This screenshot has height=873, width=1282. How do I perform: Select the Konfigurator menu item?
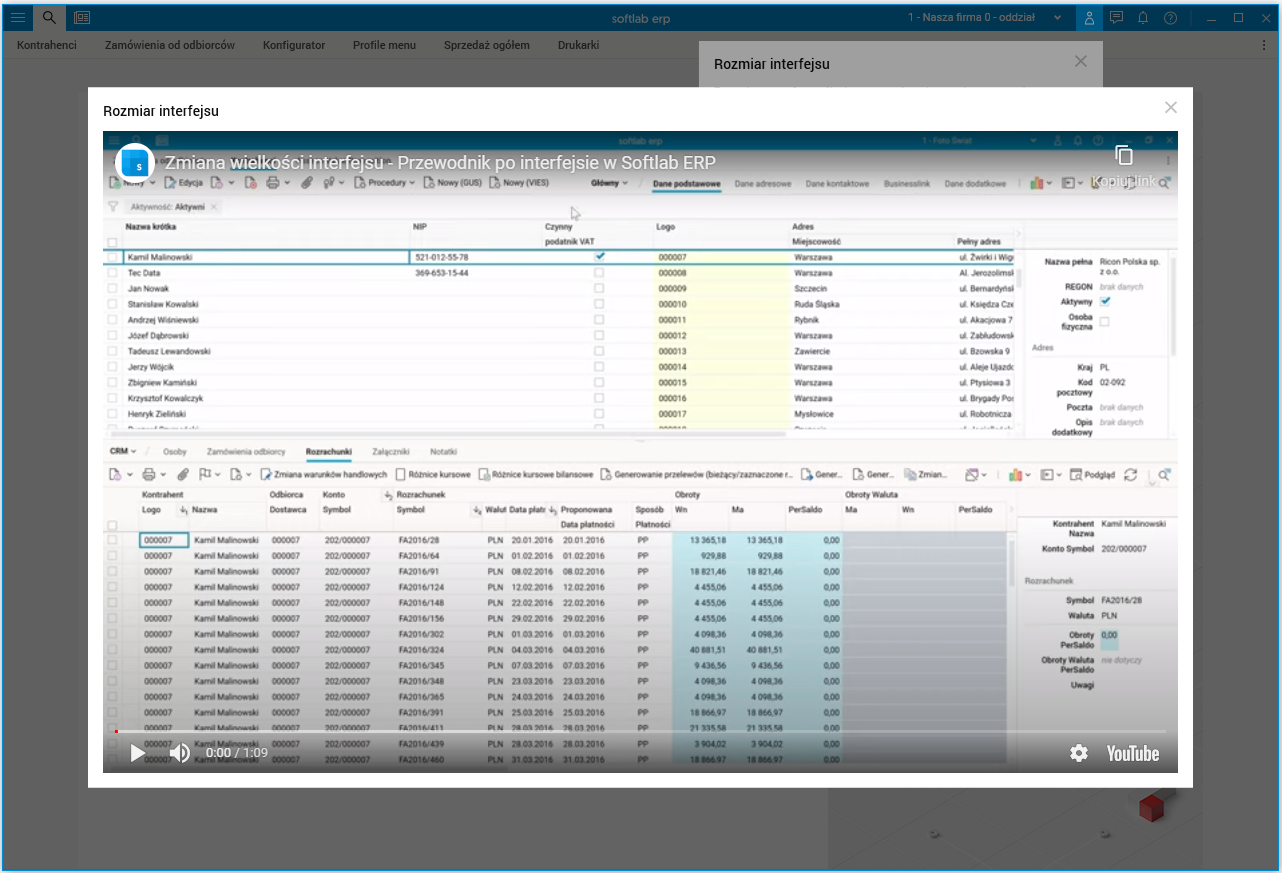click(x=294, y=45)
